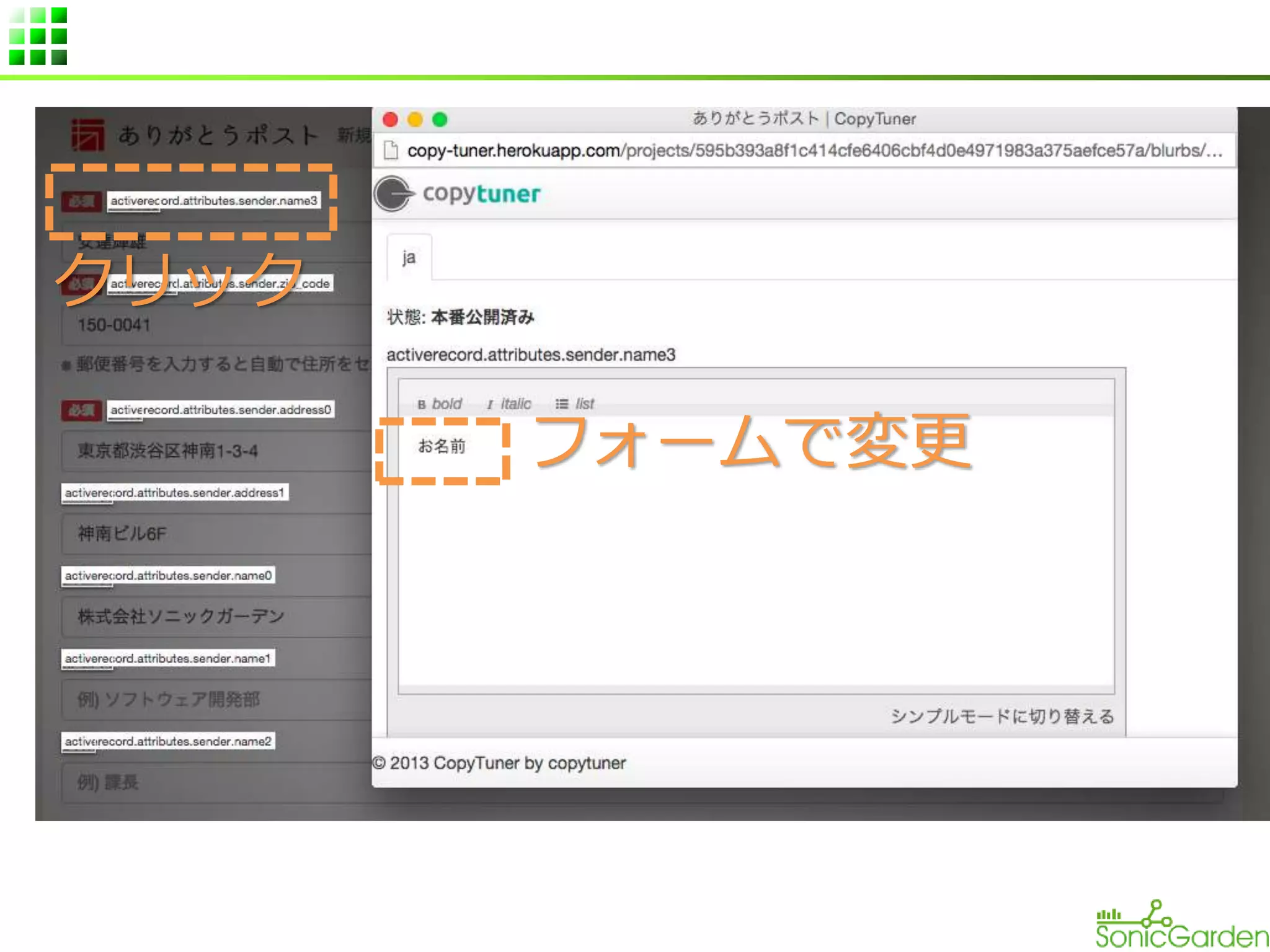Select the ja language tab

[409, 257]
